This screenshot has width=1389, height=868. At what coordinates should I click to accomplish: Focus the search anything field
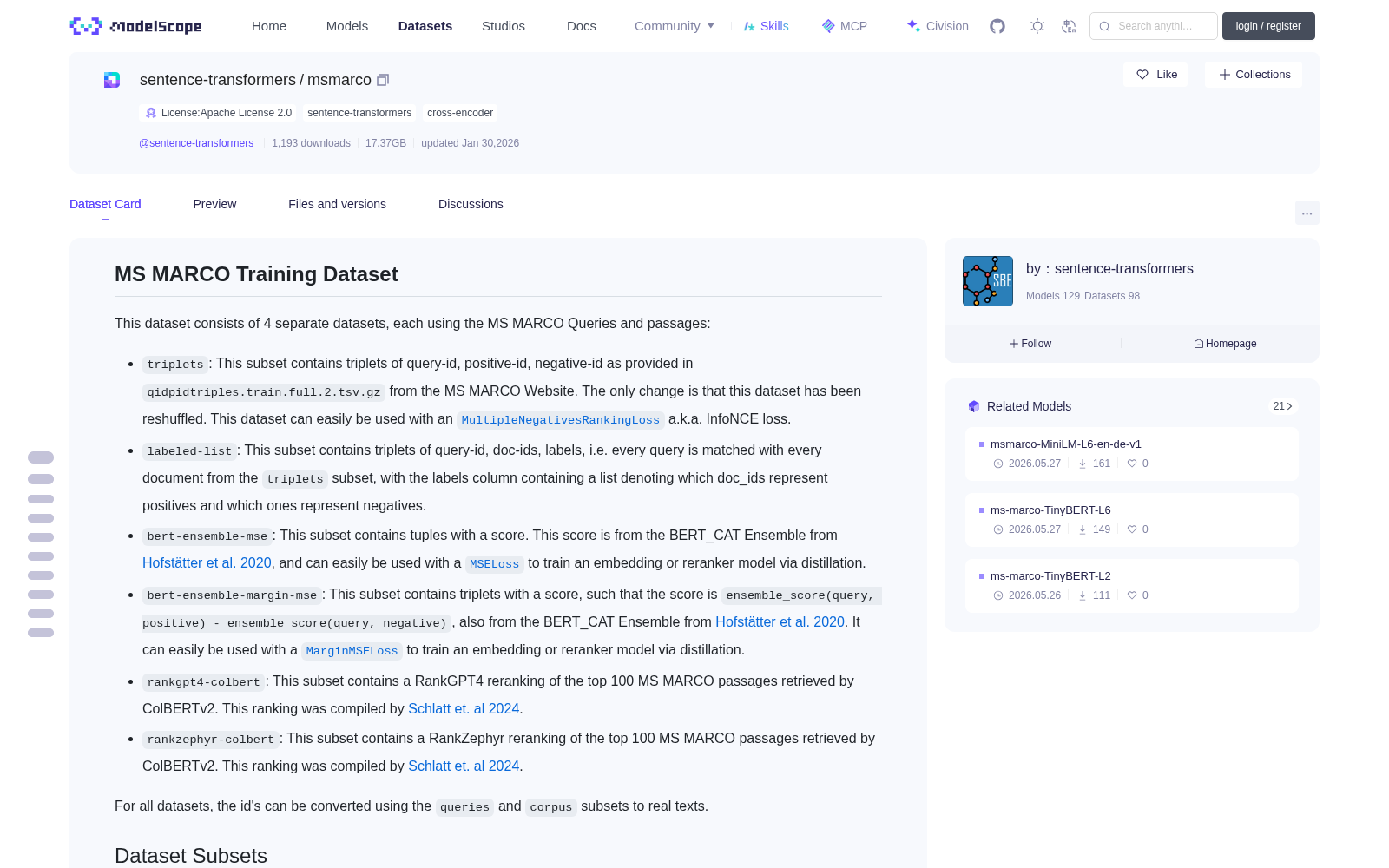coord(1154,26)
